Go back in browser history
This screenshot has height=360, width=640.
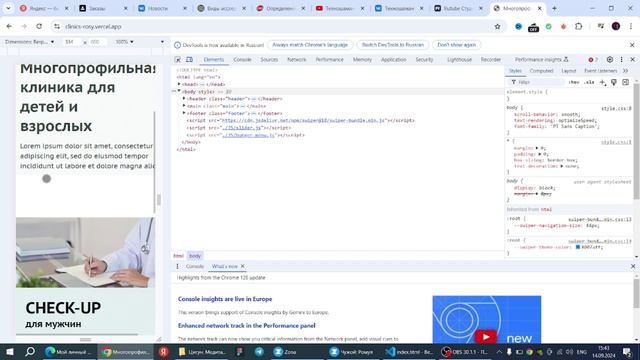pos(9,27)
